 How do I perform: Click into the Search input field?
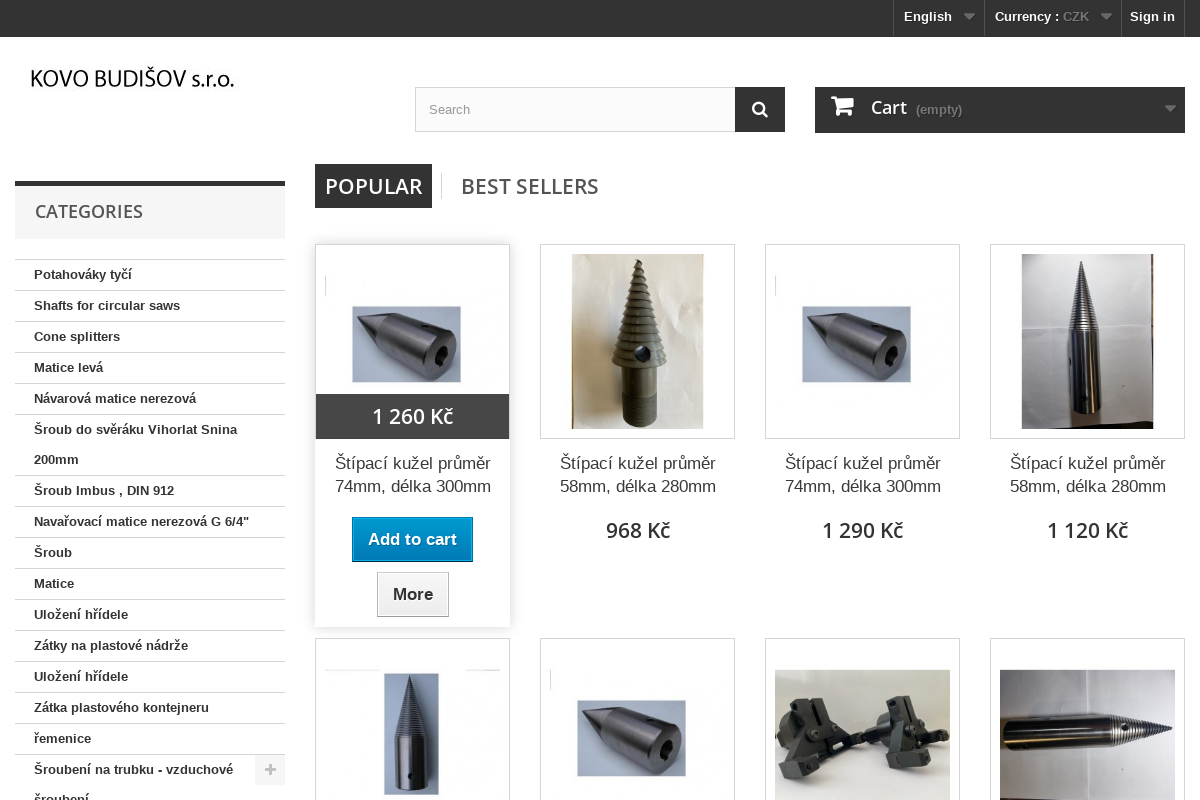(x=575, y=110)
